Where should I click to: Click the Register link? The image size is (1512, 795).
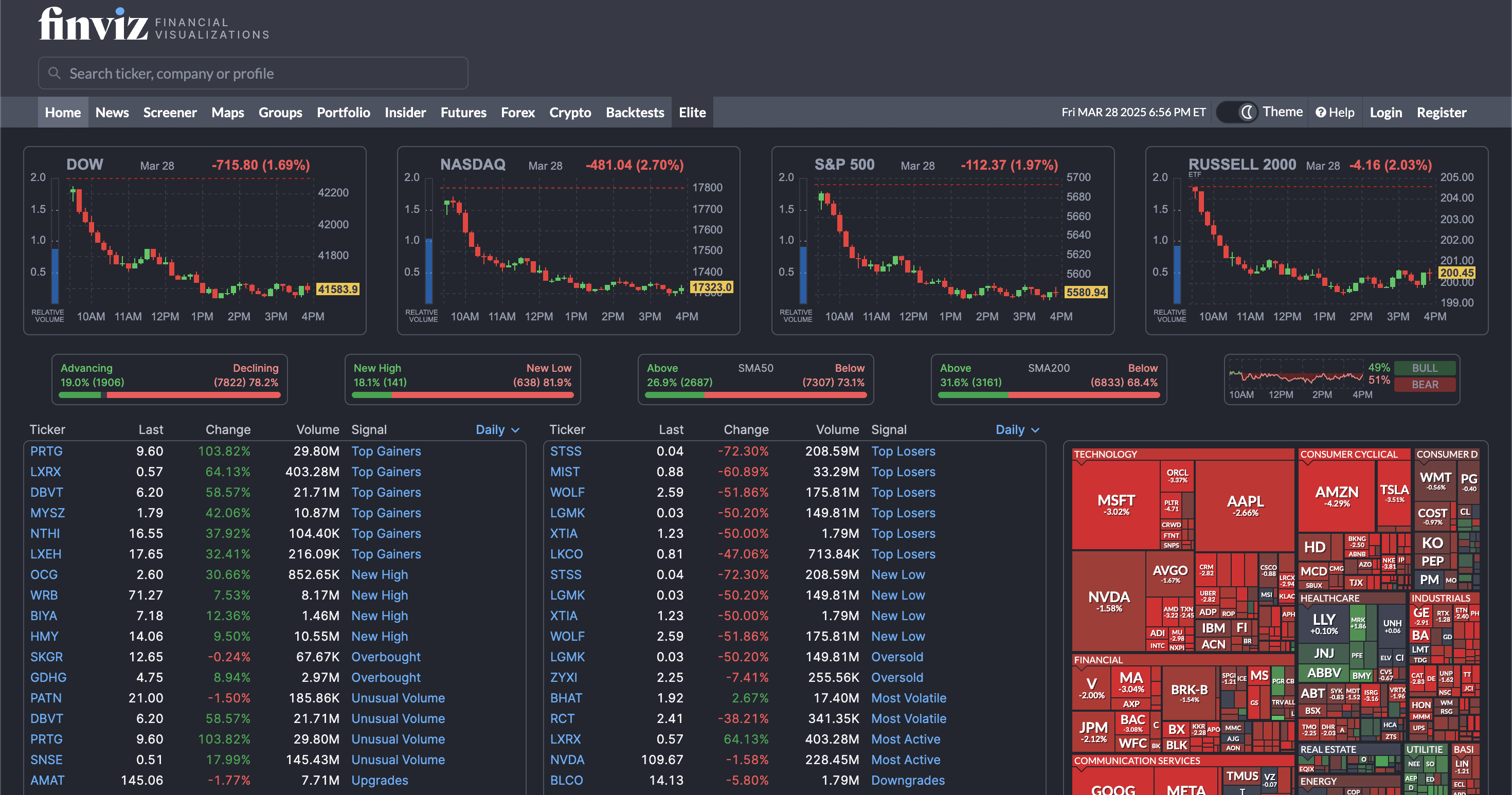[x=1441, y=112]
